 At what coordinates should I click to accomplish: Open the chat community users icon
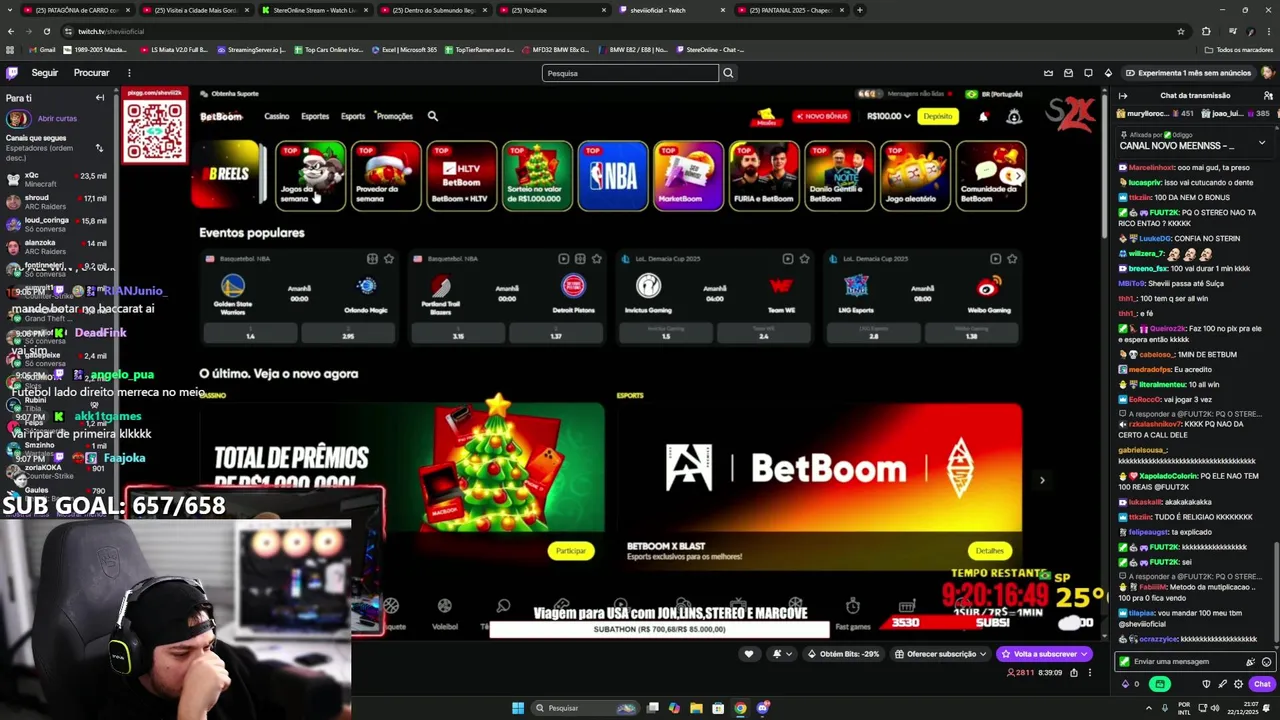coord(1268,96)
